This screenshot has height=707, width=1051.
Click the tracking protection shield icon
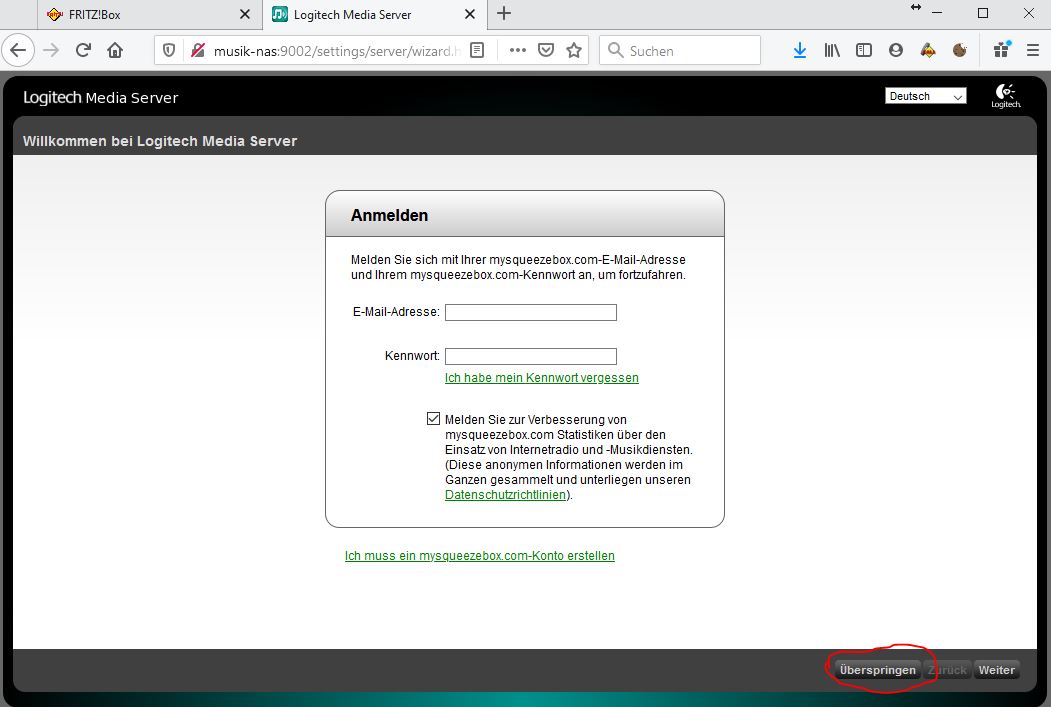coord(169,50)
